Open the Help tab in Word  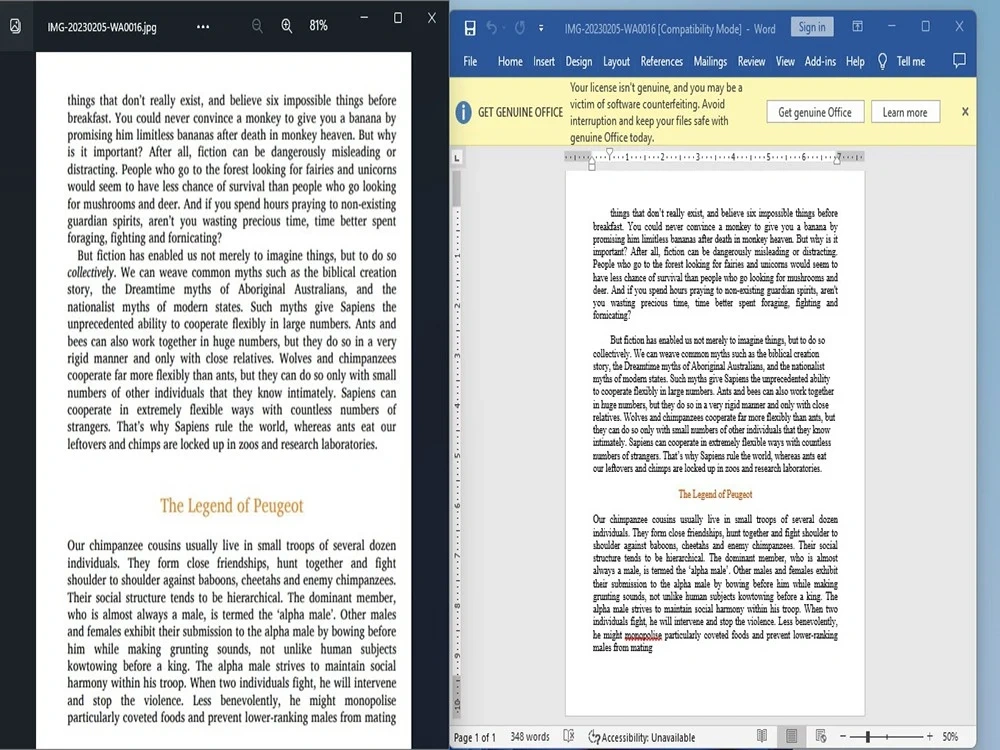(x=855, y=61)
